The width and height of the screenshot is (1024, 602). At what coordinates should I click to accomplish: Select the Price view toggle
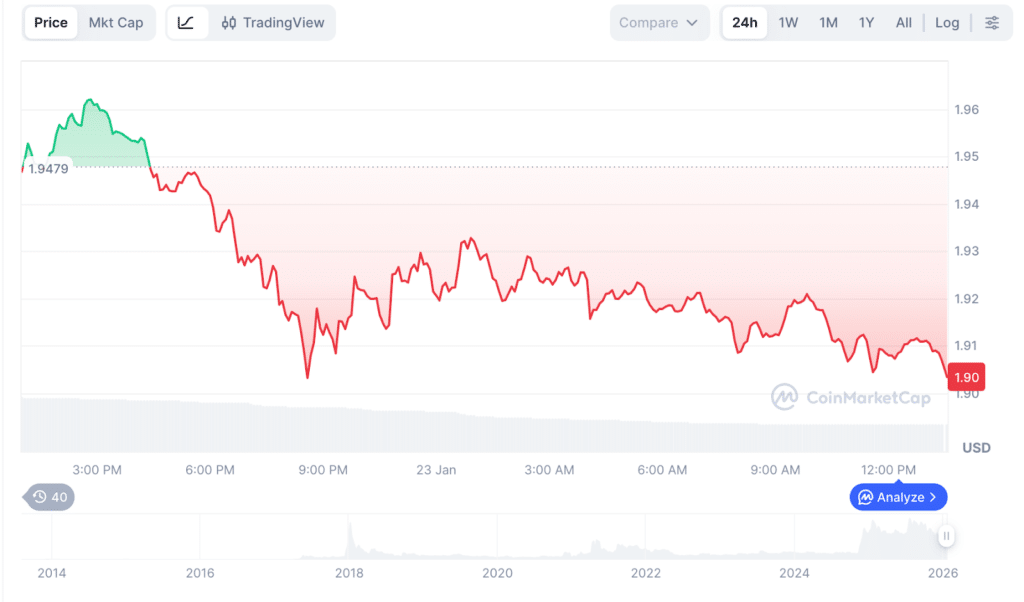click(x=50, y=22)
